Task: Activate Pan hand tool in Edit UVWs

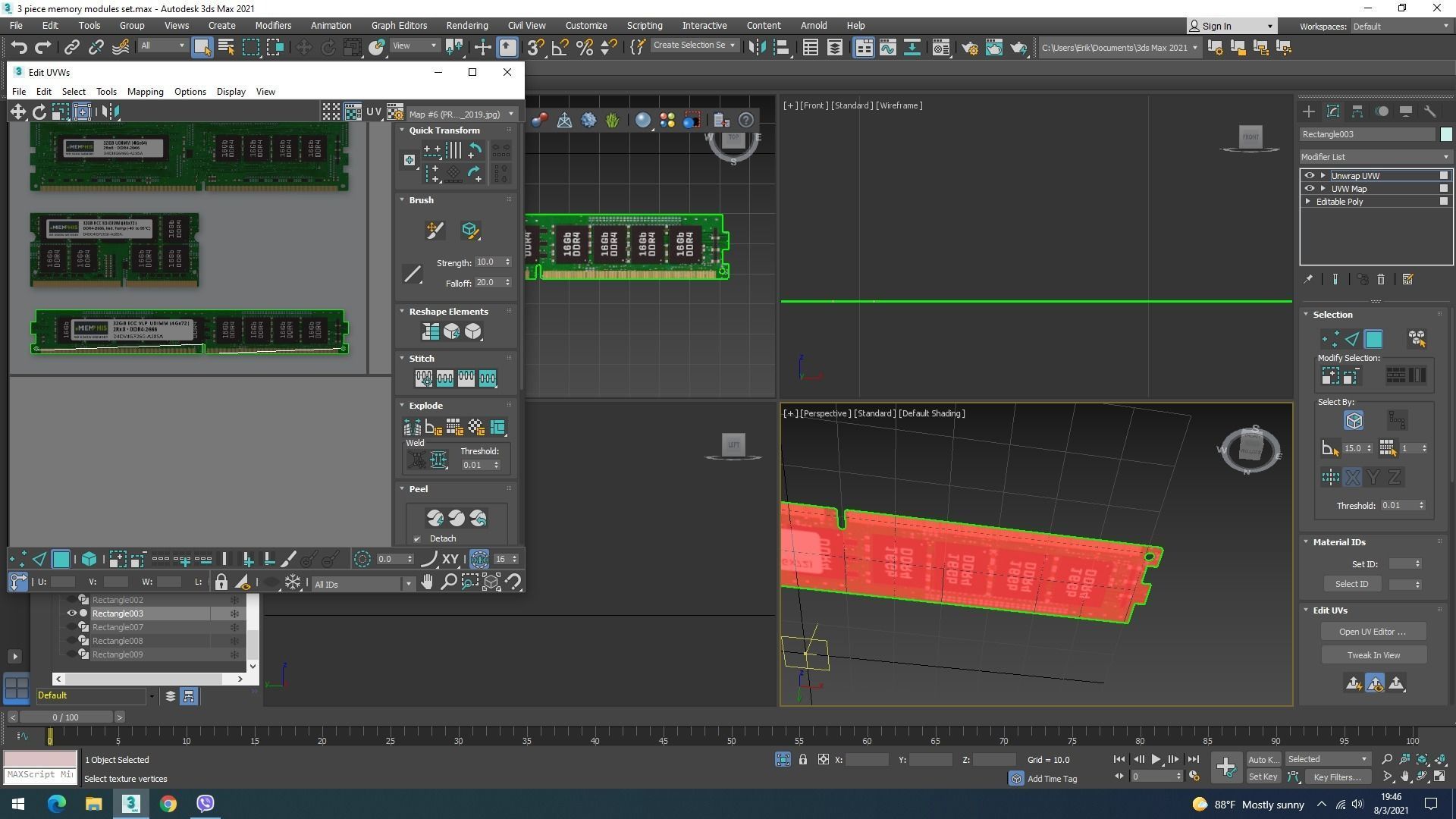Action: (427, 582)
